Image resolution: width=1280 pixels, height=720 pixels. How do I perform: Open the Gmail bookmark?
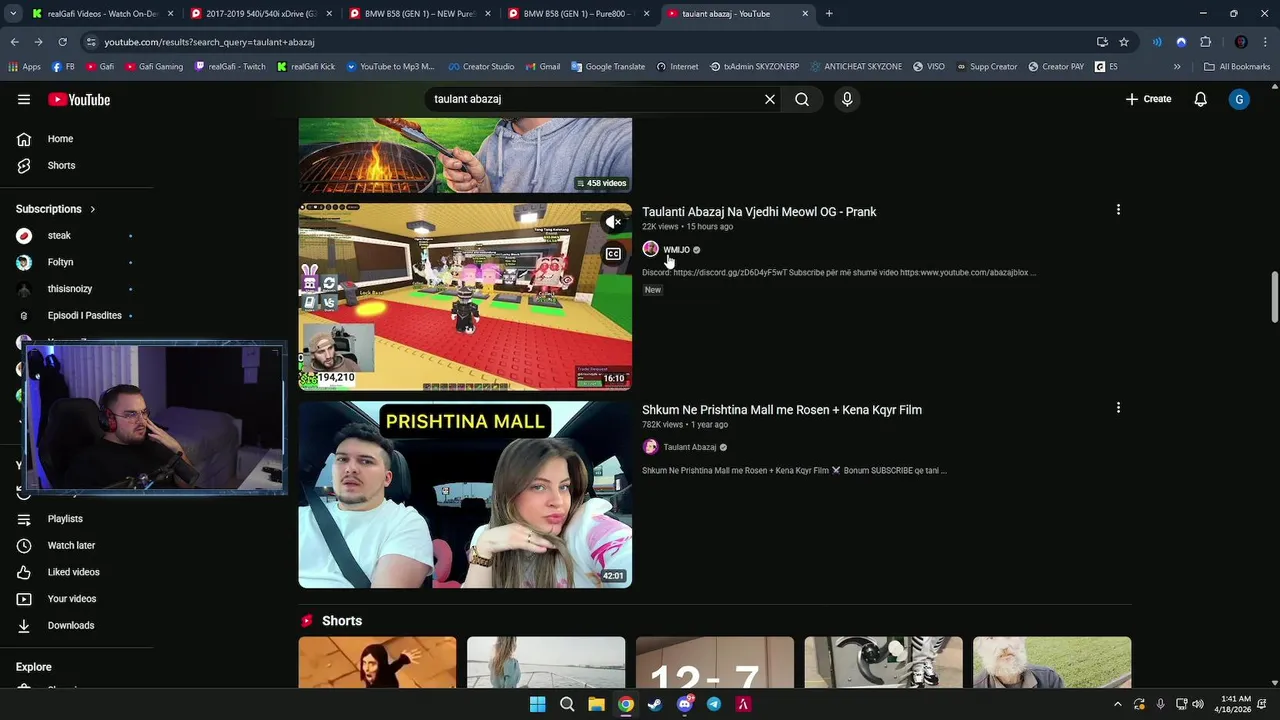click(542, 67)
